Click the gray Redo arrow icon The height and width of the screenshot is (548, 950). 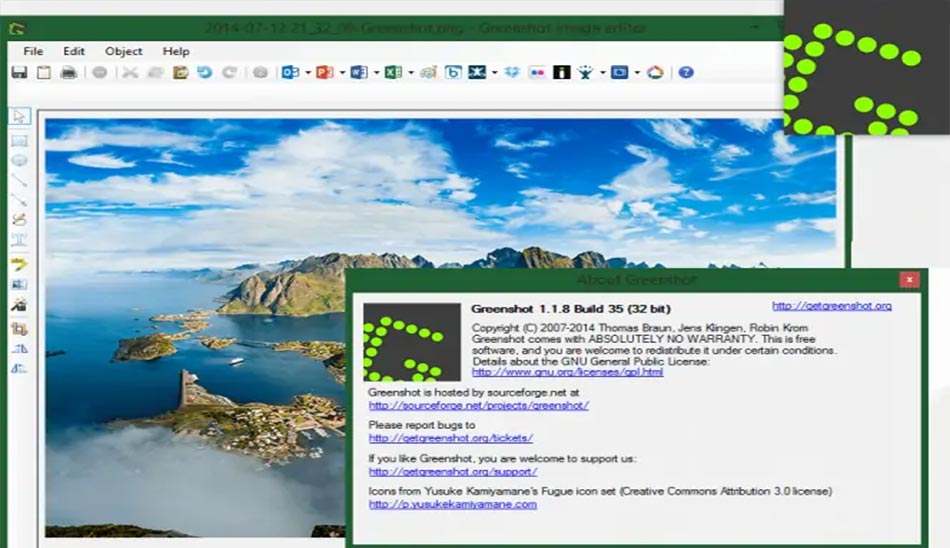click(x=229, y=73)
